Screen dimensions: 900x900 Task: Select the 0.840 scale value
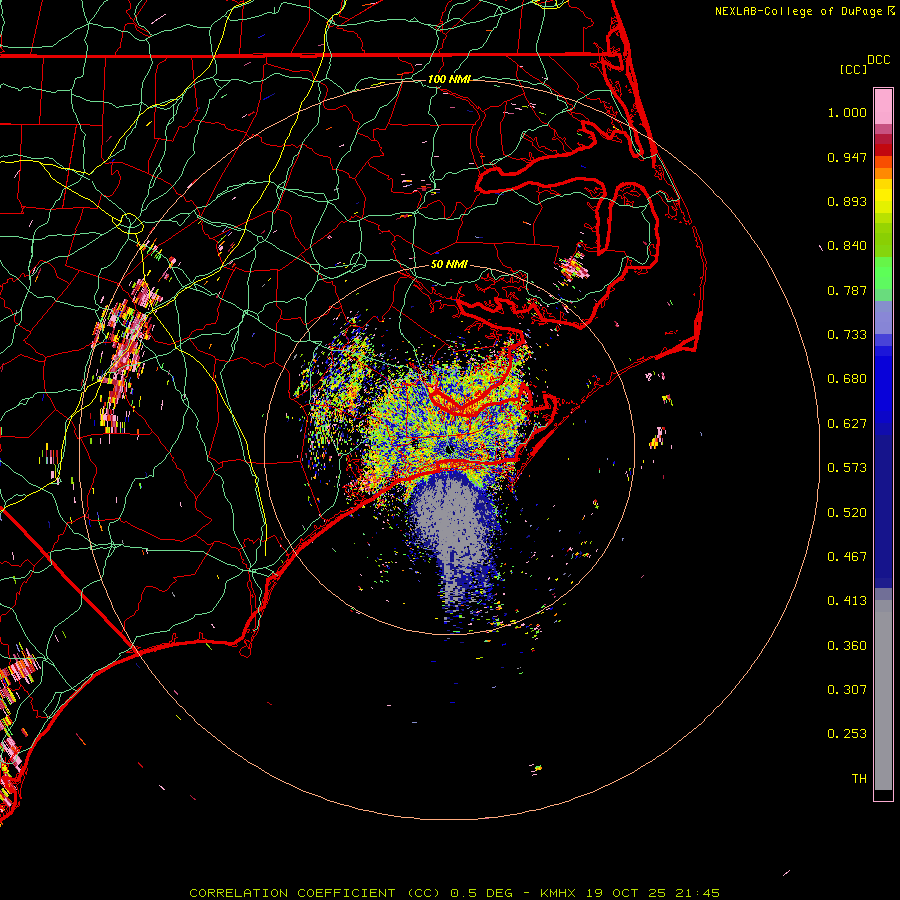click(847, 246)
